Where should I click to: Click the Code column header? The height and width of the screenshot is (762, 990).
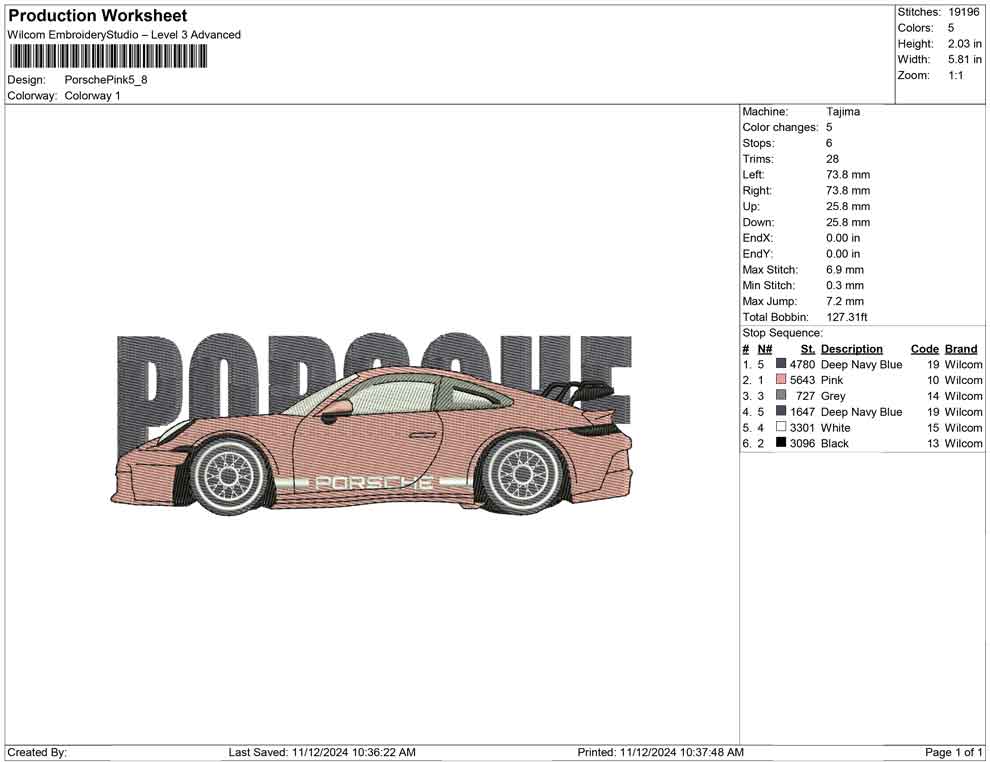point(923,348)
